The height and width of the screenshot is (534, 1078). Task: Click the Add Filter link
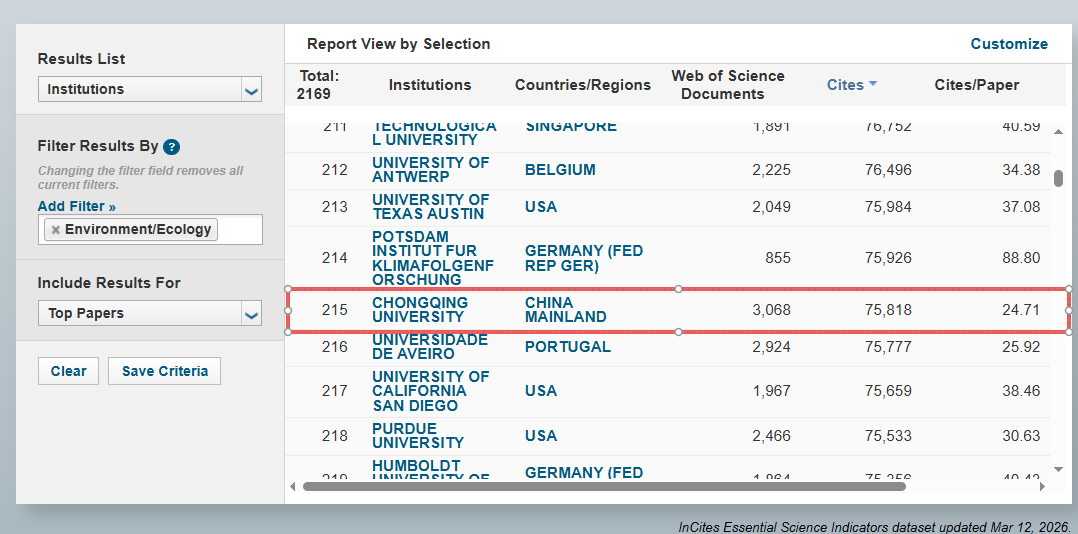click(x=77, y=206)
